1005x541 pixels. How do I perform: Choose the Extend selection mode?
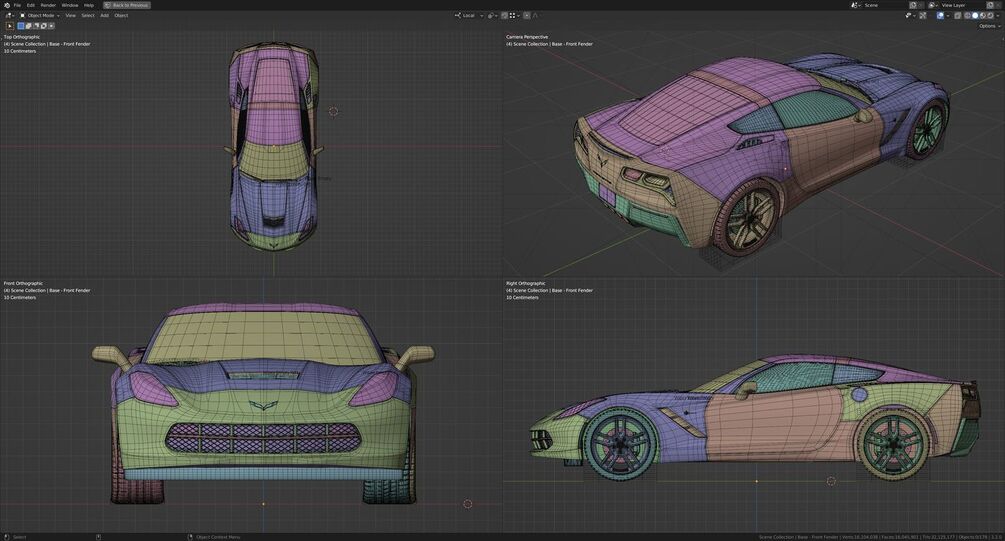point(28,26)
